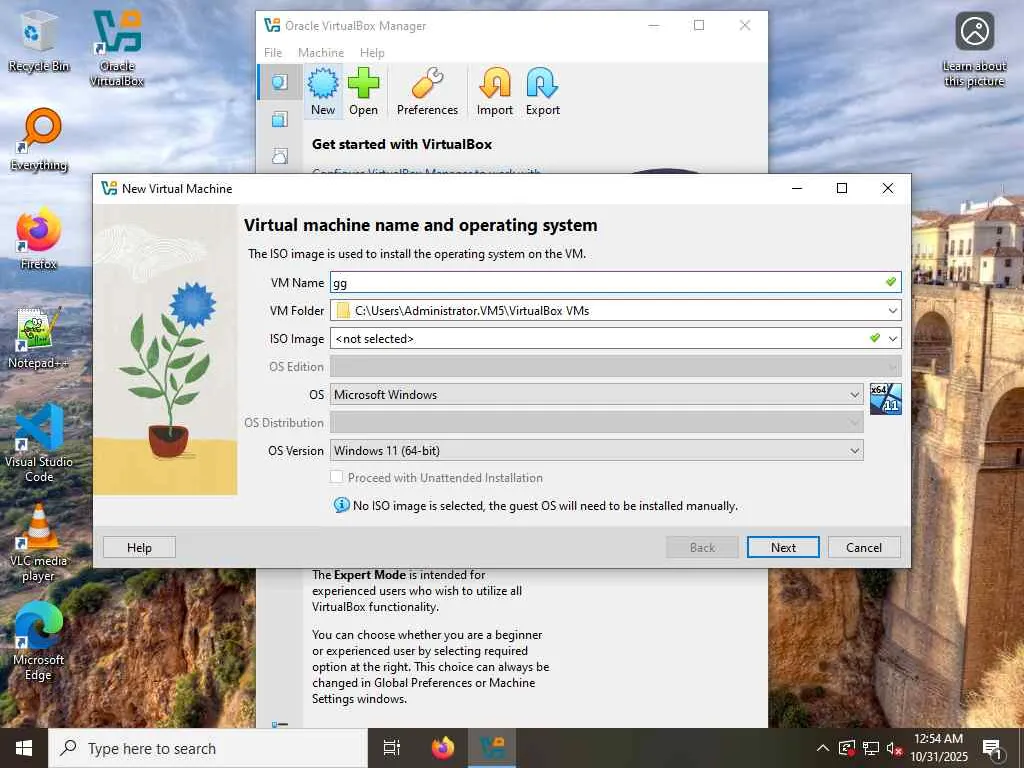1024x768 pixels.
Task: Click the info icon beside the ISO message
Action: [x=341, y=505]
